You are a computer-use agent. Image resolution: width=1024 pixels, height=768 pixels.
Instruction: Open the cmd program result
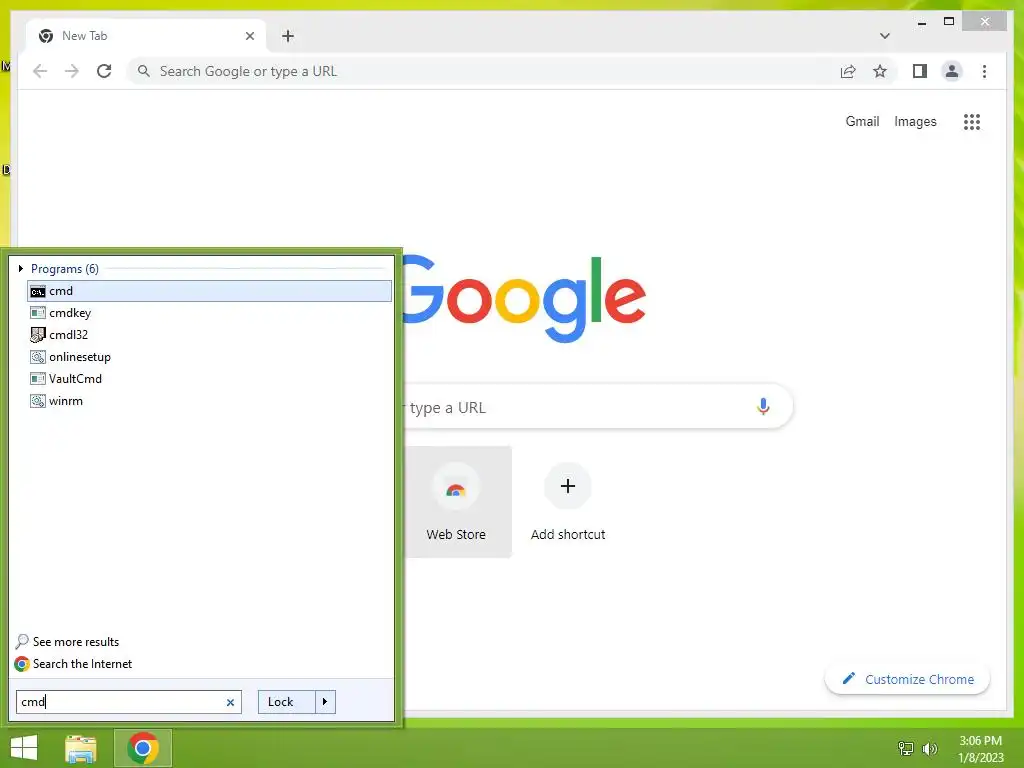point(209,291)
